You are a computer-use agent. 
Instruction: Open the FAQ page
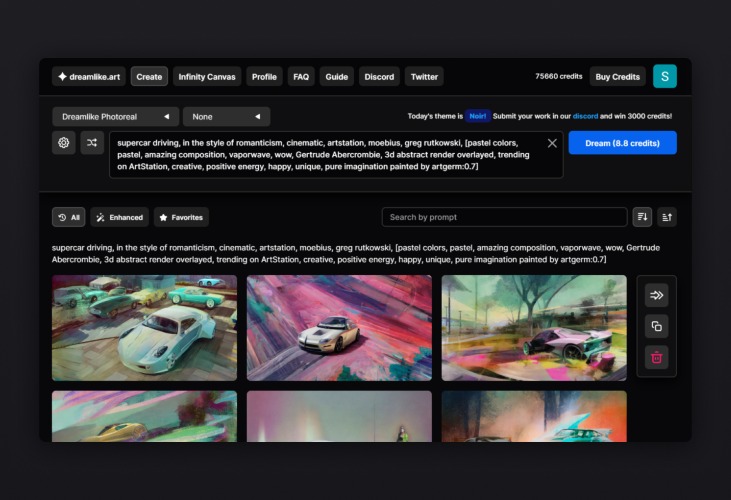pos(301,76)
